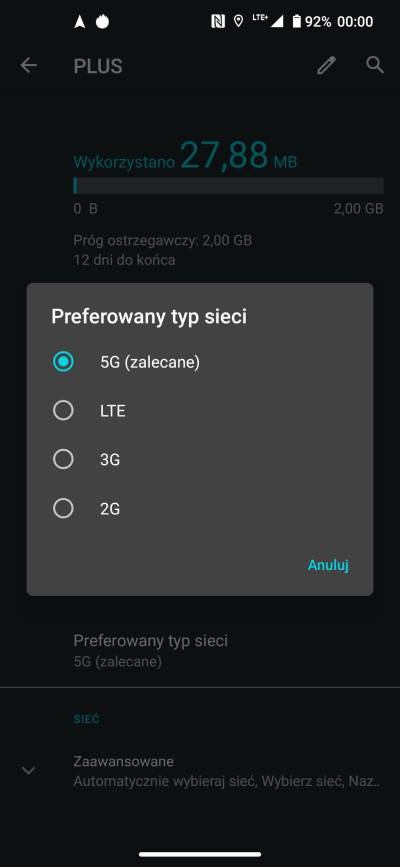Open search with magnifier icon
Screen dimensions: 400x867
click(x=375, y=65)
